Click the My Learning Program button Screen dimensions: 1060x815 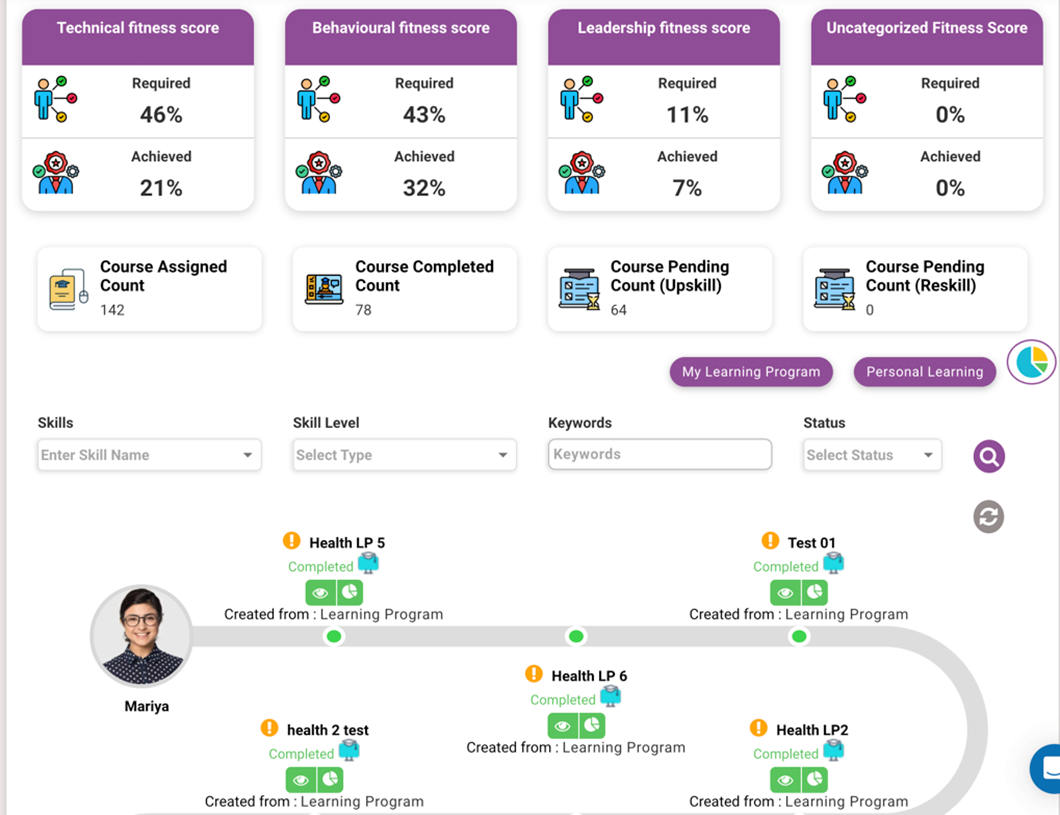(751, 372)
